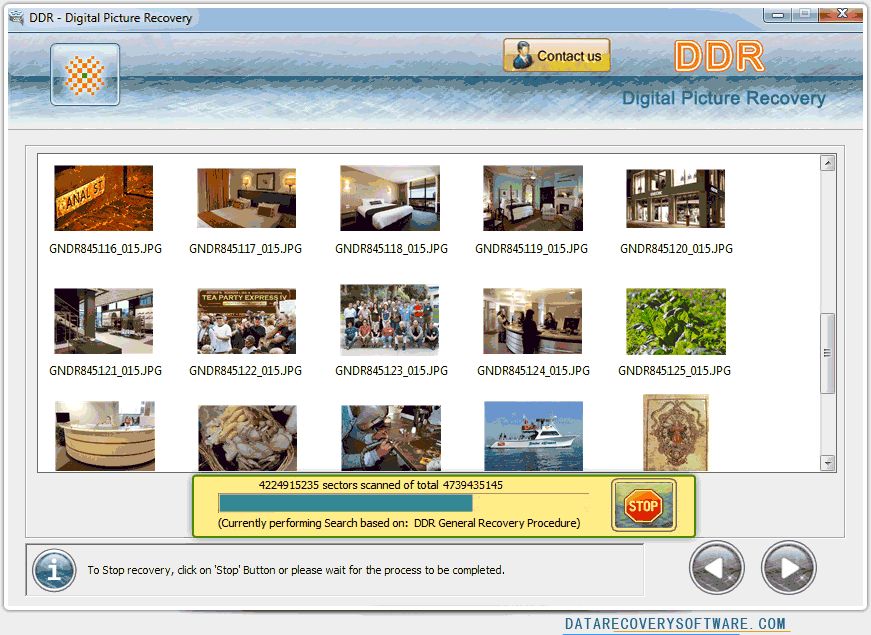Click the information circle icon
The image size is (871, 635).
point(53,569)
